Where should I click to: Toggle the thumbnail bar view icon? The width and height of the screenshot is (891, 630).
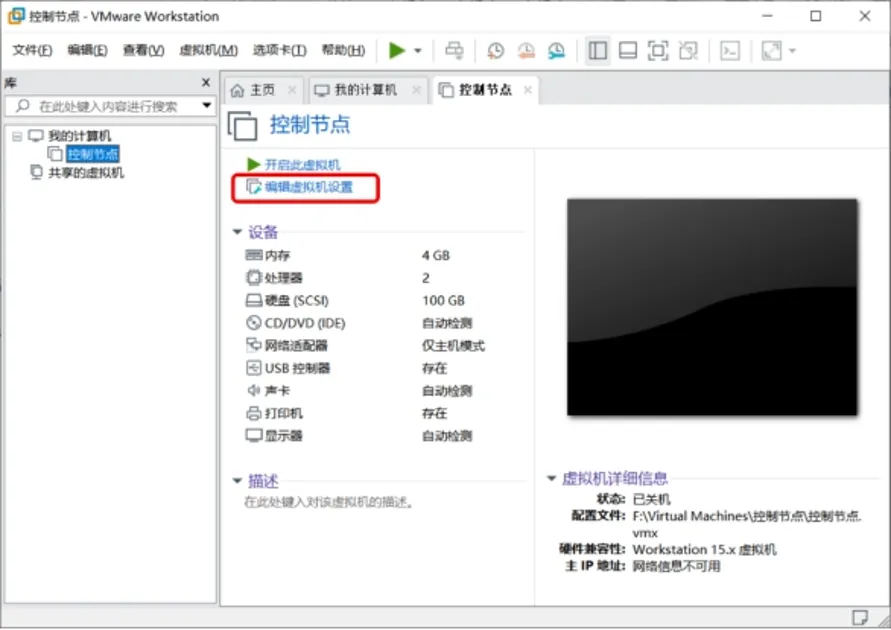pos(627,51)
